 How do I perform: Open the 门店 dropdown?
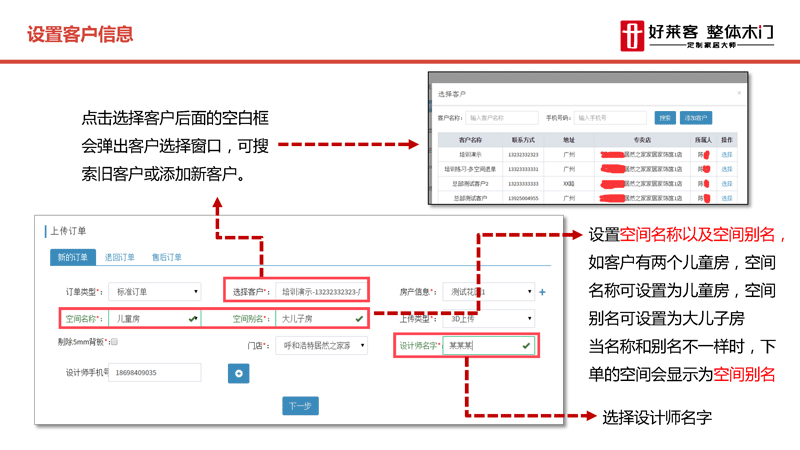click(x=321, y=345)
